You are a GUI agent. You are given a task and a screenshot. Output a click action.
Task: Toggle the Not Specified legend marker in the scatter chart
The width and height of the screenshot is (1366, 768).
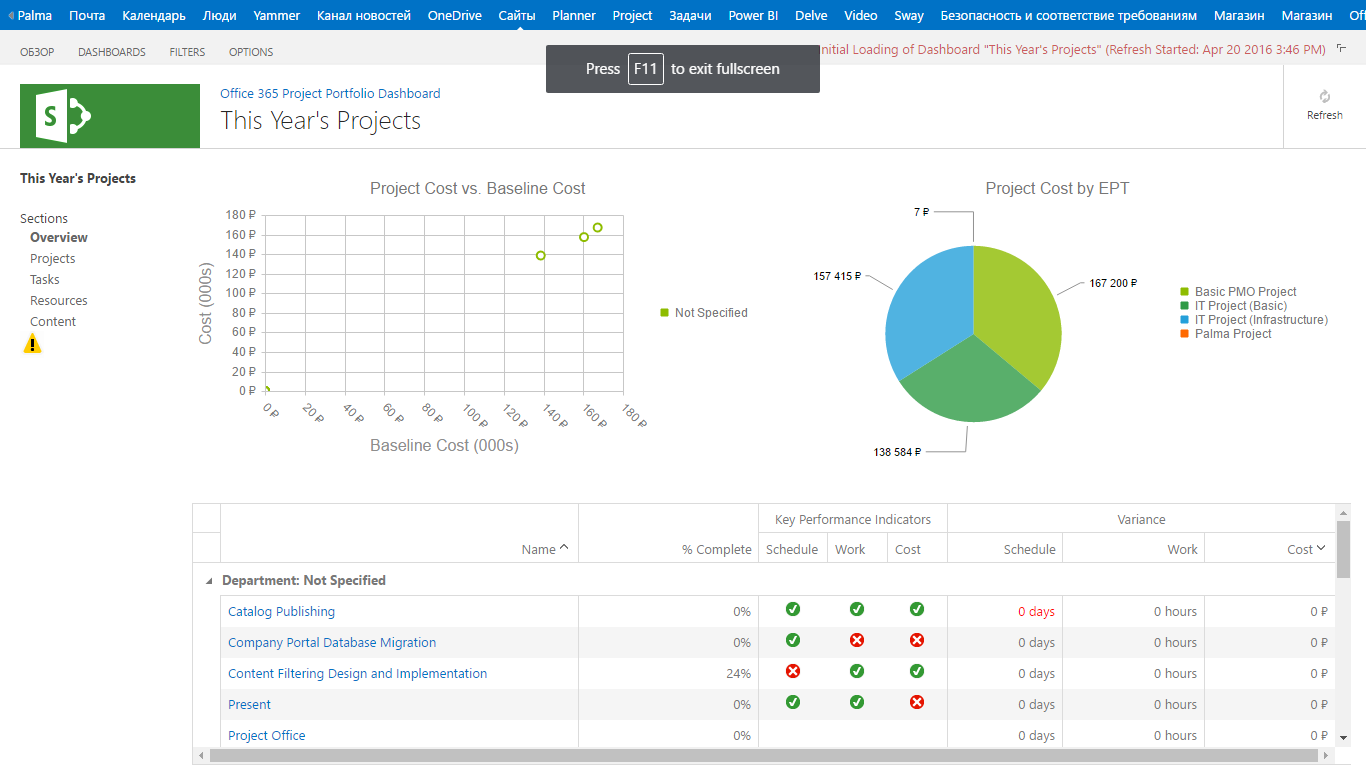coord(664,313)
